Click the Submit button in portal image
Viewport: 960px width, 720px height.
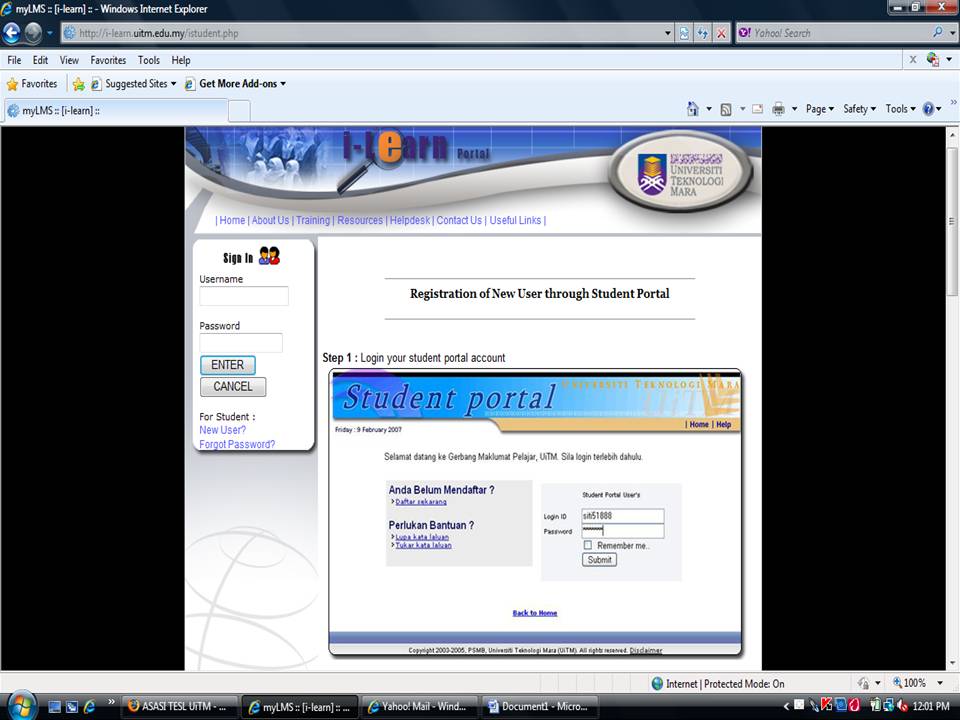(x=599, y=560)
